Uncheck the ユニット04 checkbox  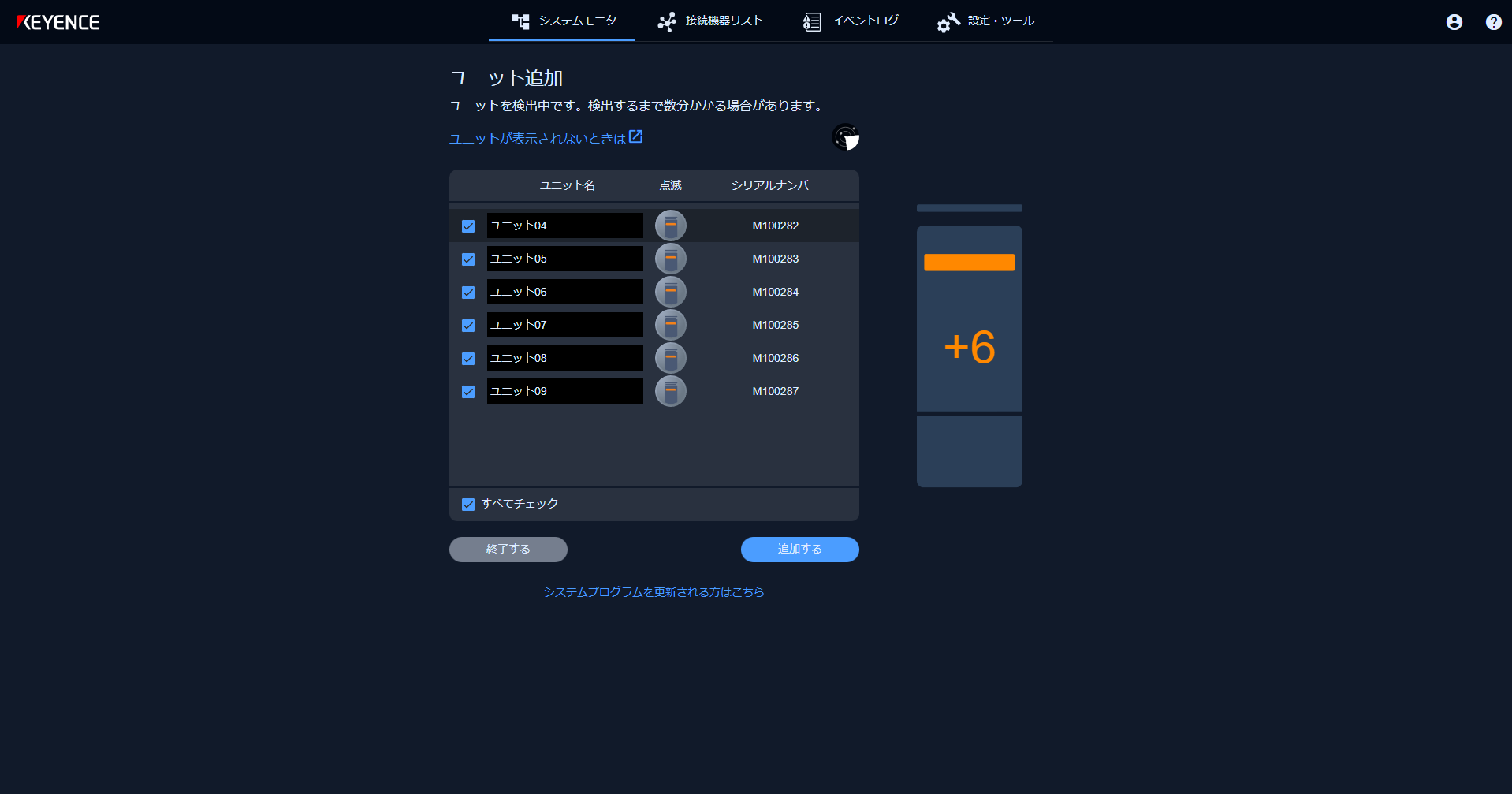click(468, 226)
